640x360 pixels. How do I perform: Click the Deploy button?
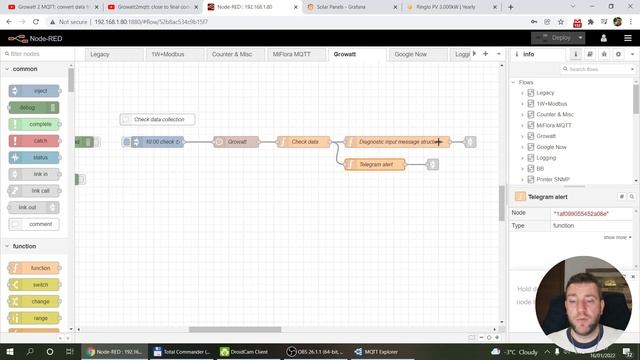[553, 38]
